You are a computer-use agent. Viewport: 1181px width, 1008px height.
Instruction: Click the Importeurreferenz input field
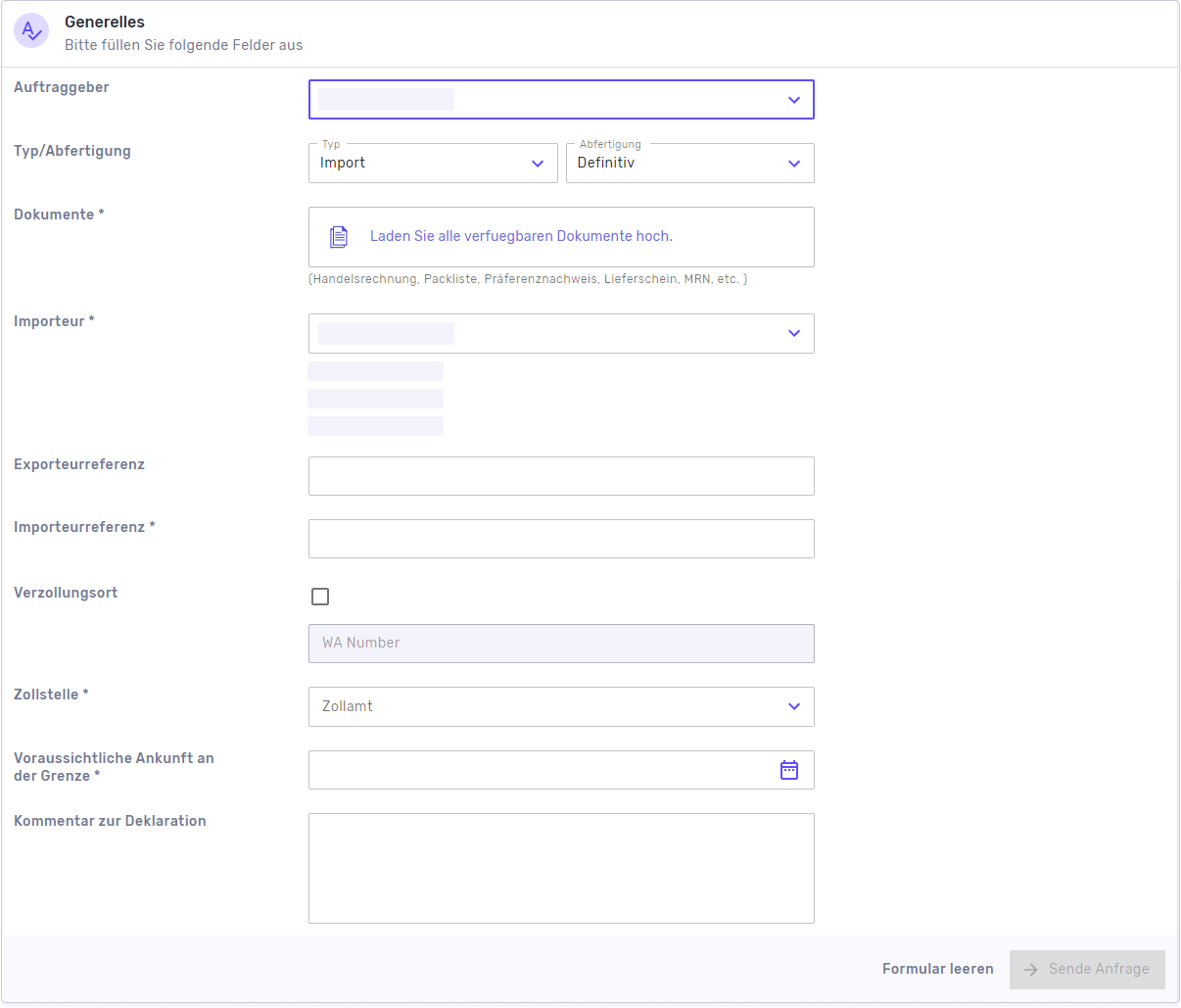561,539
